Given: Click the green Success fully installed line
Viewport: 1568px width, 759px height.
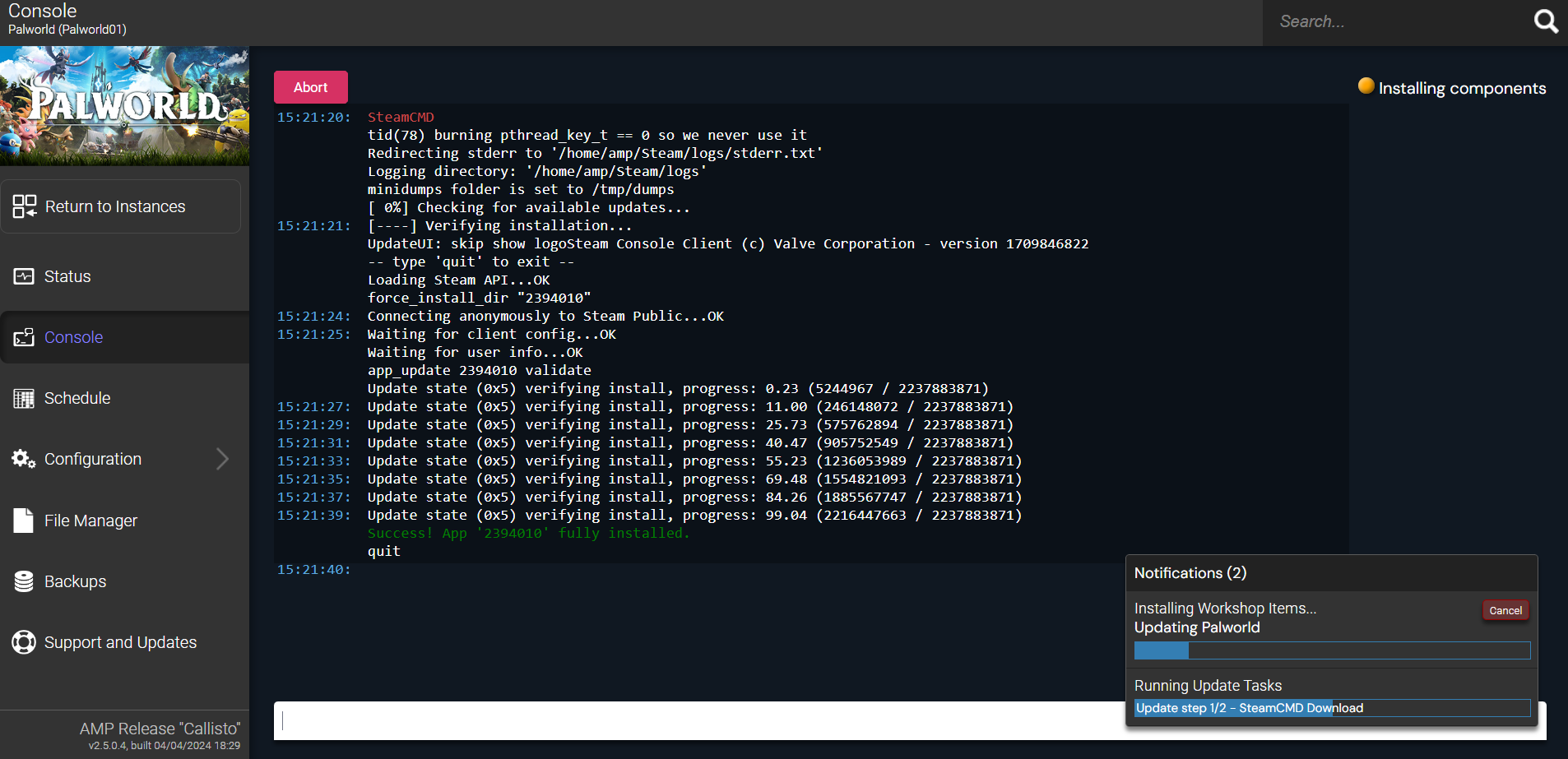Looking at the screenshot, I should tap(528, 533).
